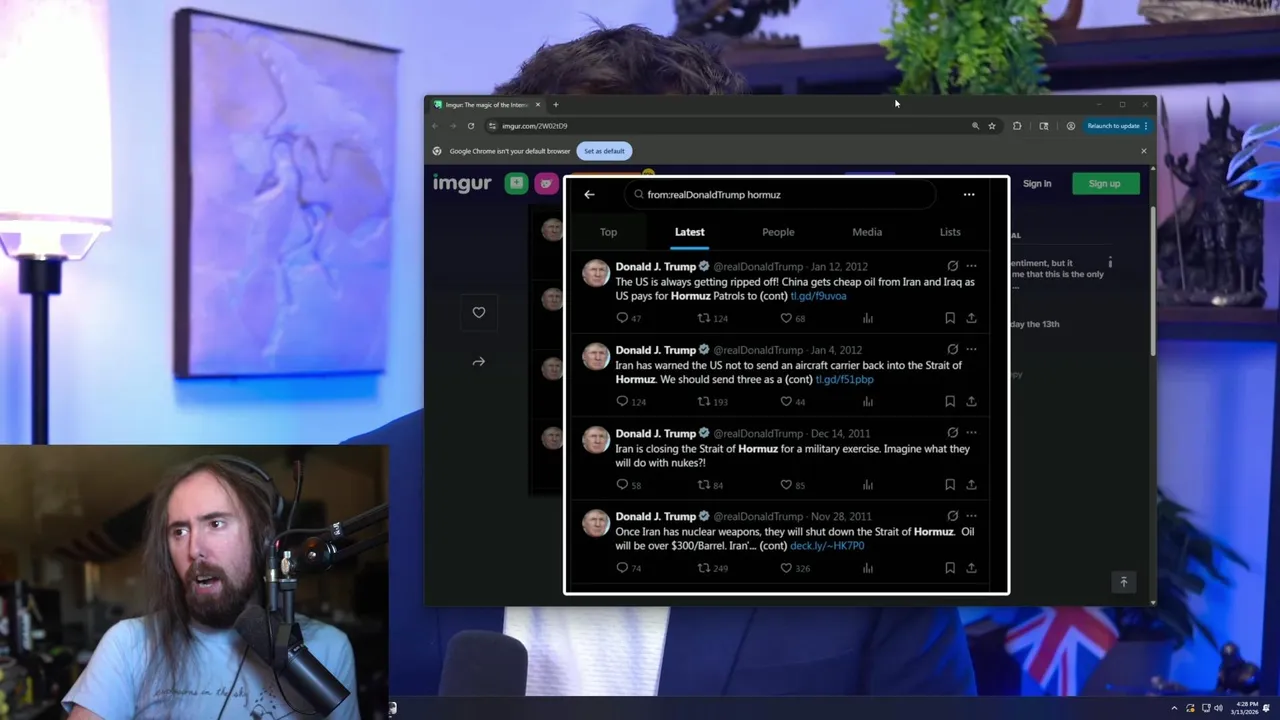This screenshot has height=720, width=1280.
Task: Go forward in Chrome's navigation toolbar
Action: tap(452, 126)
